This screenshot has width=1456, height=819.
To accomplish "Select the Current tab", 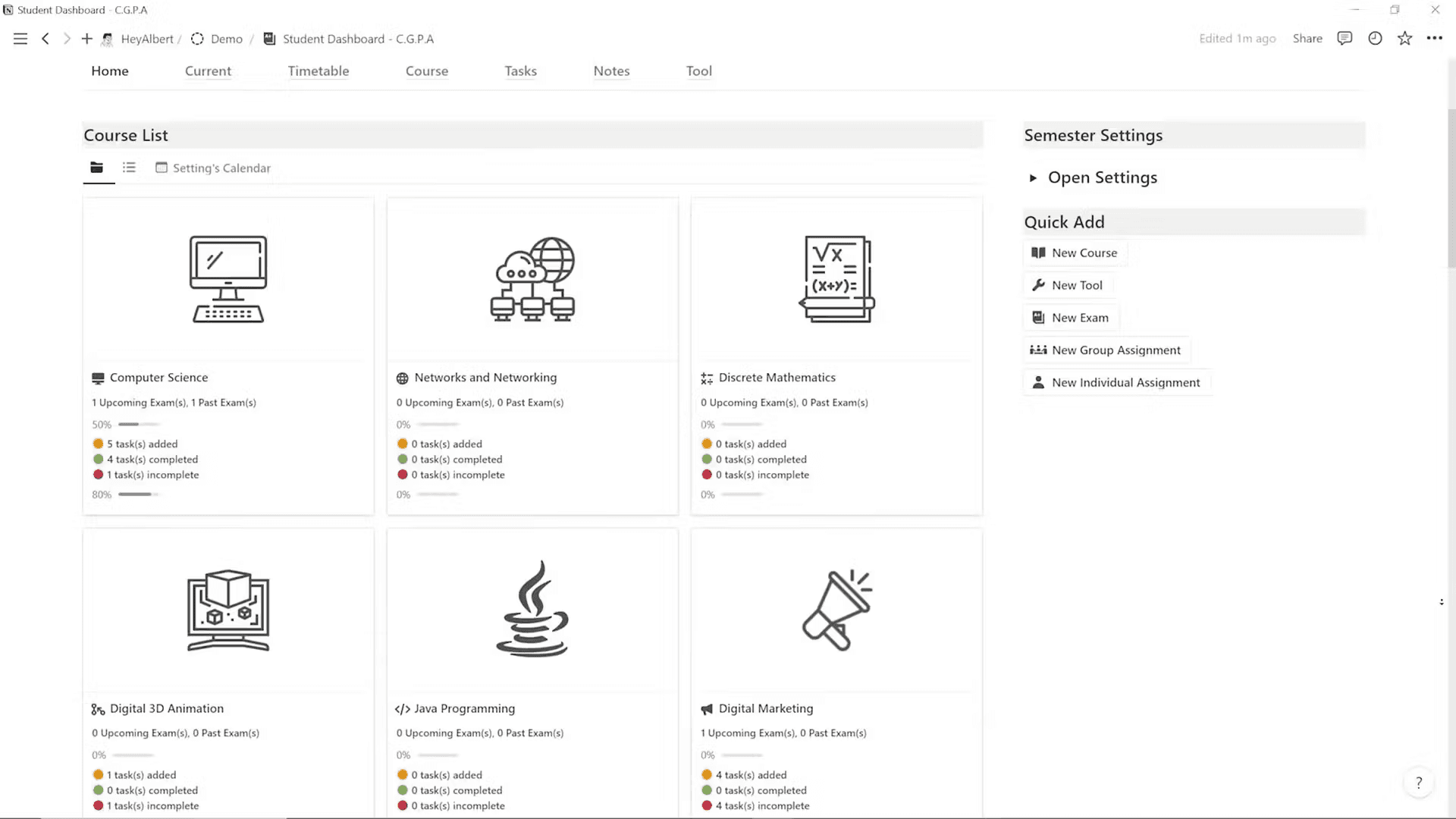I will click(208, 70).
